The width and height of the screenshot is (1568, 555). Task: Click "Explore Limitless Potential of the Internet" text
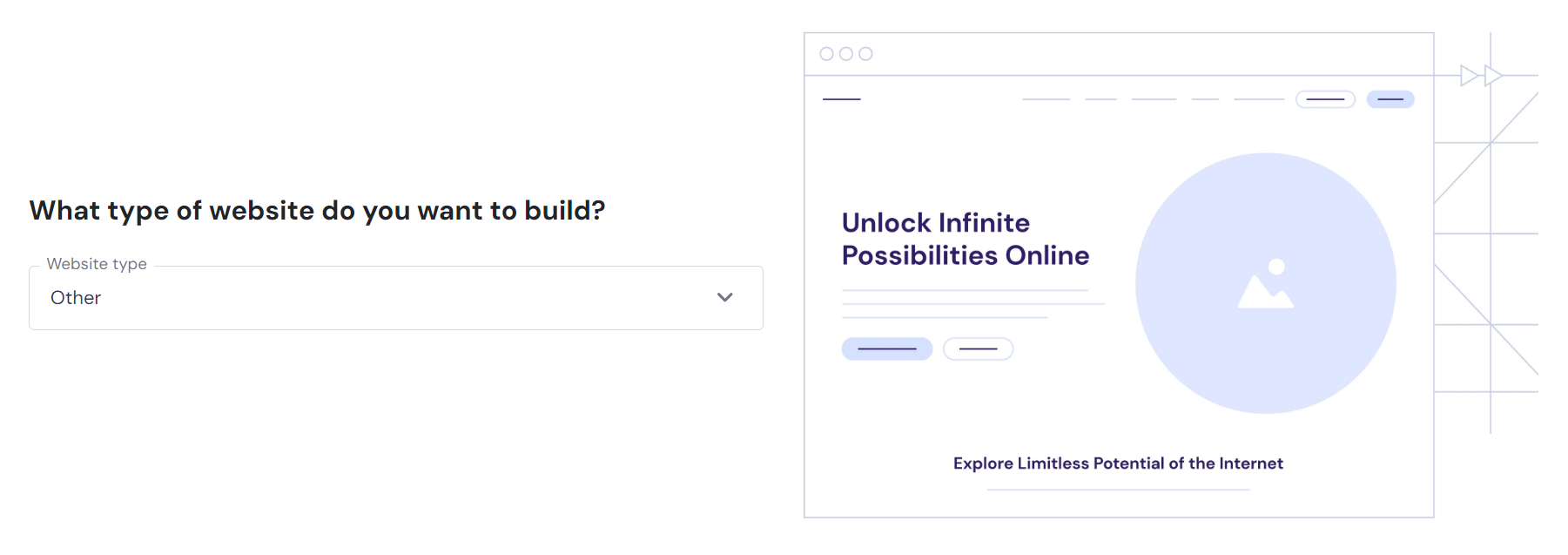pos(1118,464)
